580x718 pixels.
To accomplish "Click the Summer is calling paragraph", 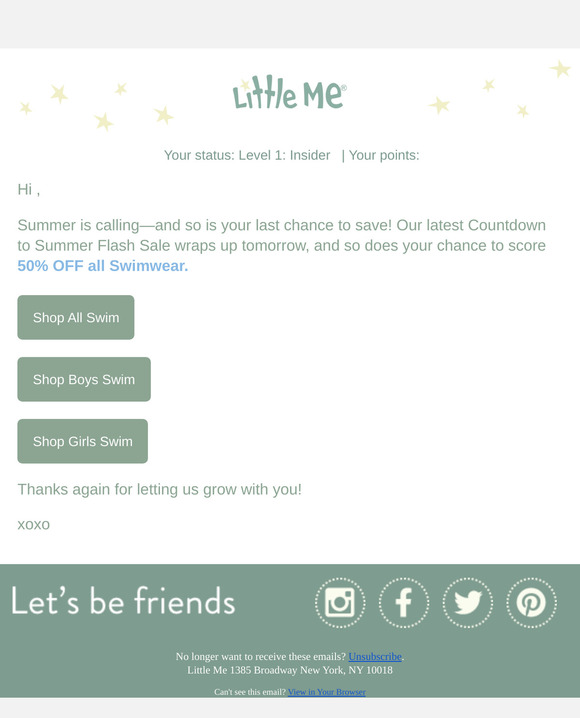I will pos(282,245).
